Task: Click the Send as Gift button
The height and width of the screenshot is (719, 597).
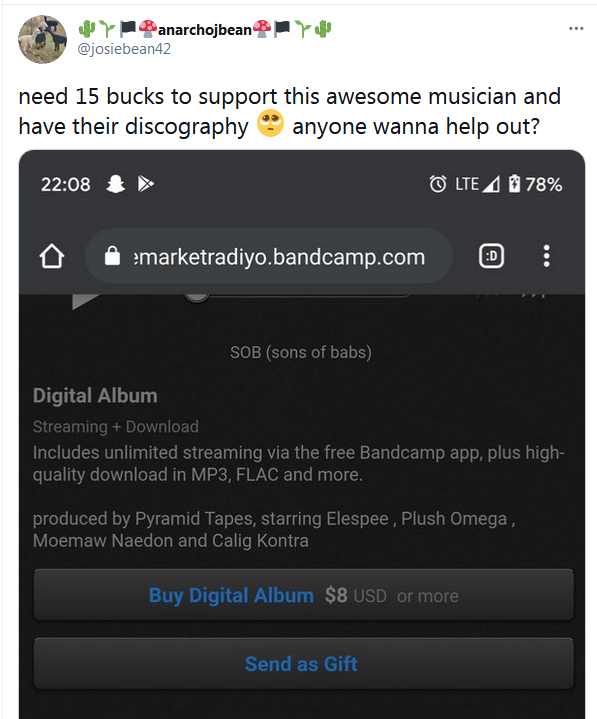Action: click(x=303, y=664)
